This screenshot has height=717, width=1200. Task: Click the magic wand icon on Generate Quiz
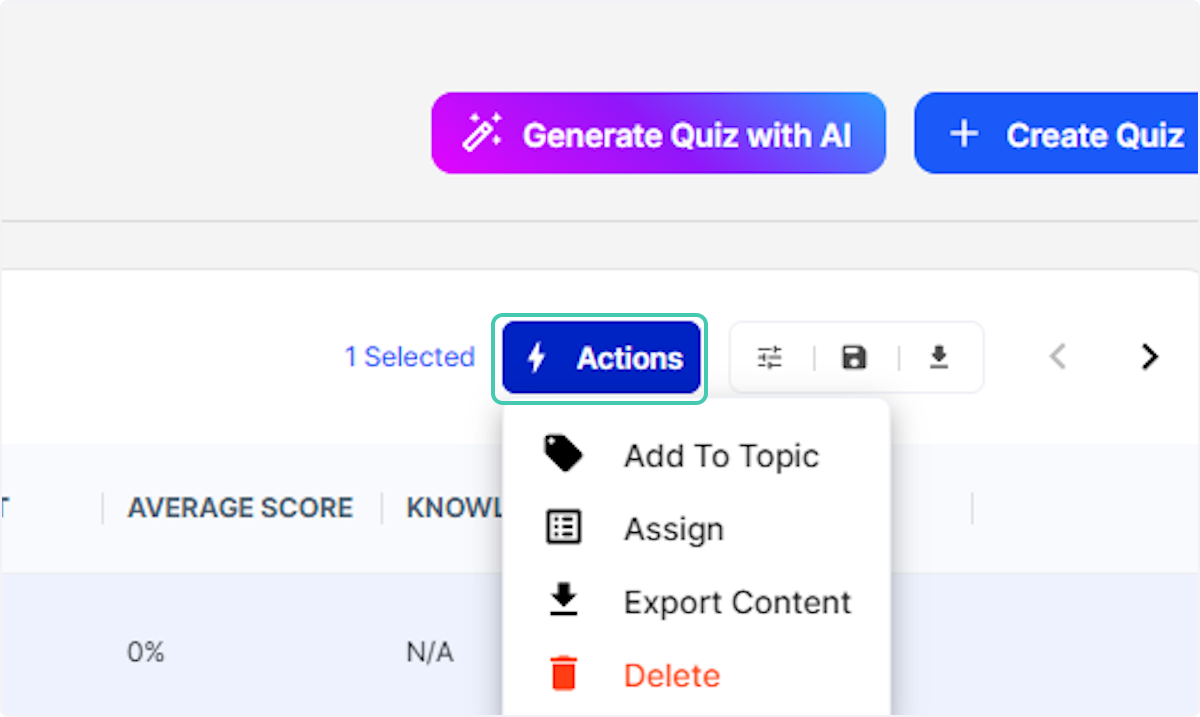click(482, 132)
